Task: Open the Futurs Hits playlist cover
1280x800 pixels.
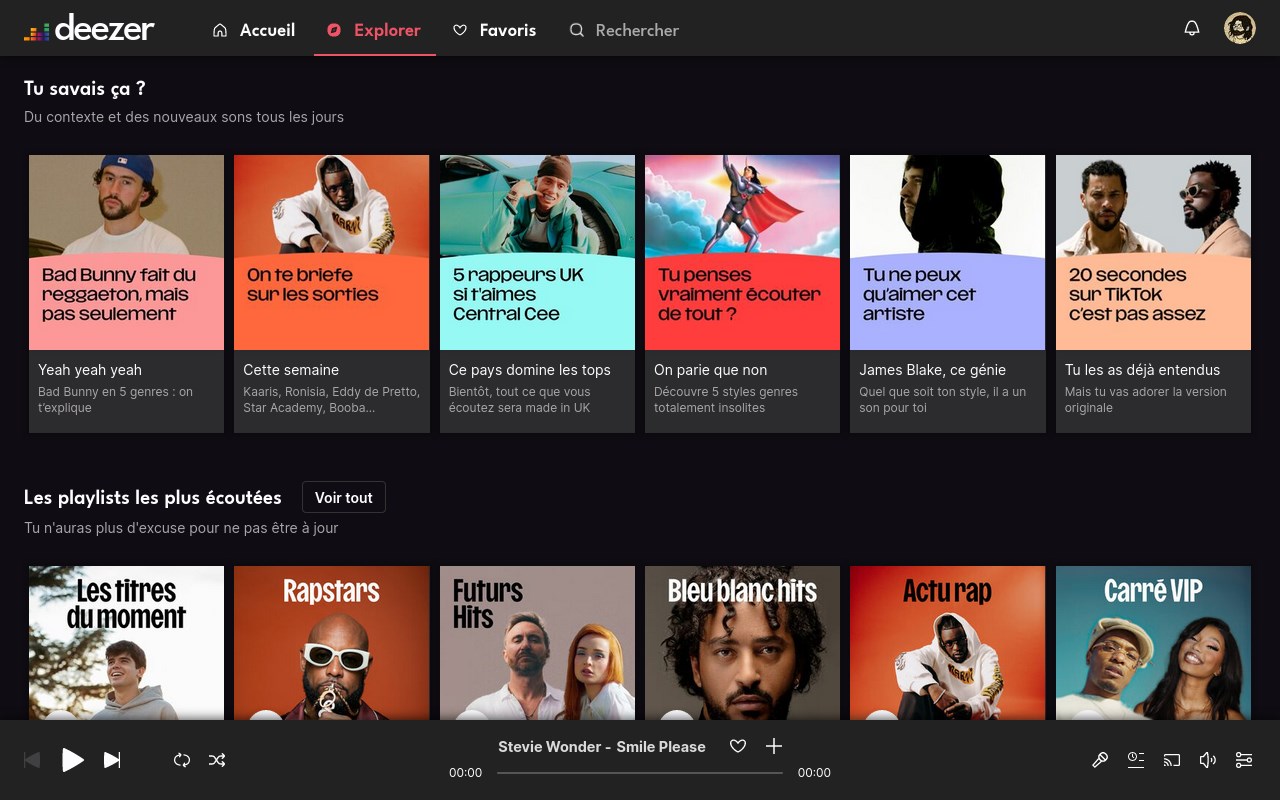Action: (537, 643)
